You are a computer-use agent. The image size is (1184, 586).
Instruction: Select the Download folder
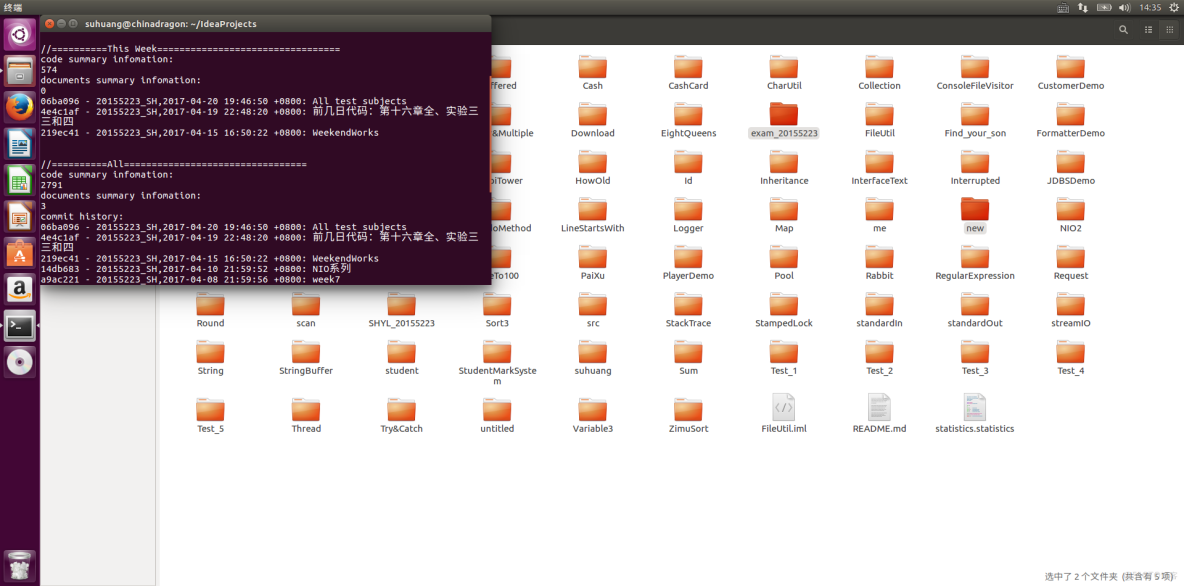tap(593, 121)
